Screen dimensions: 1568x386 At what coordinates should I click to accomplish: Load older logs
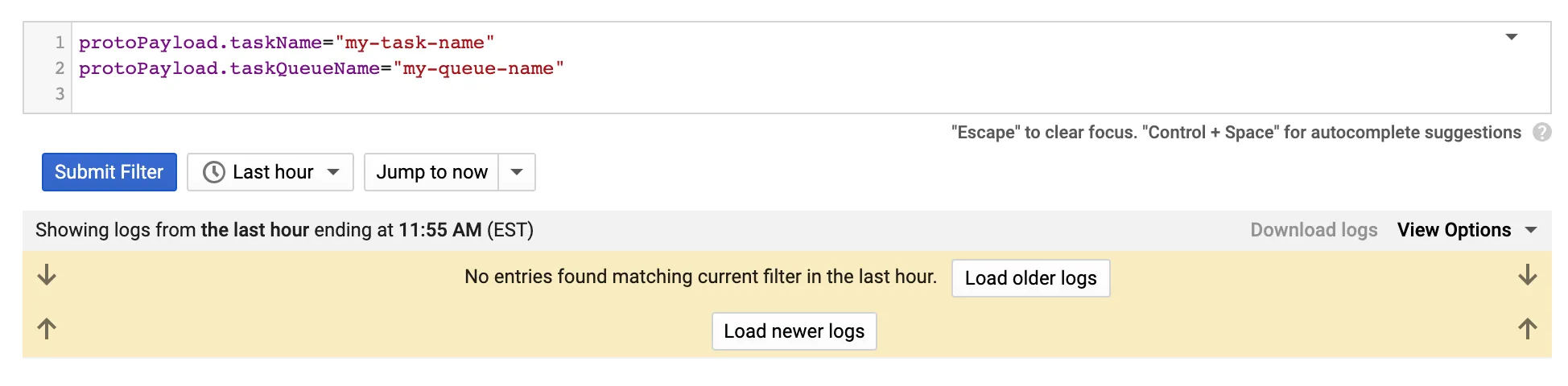coord(1030,278)
